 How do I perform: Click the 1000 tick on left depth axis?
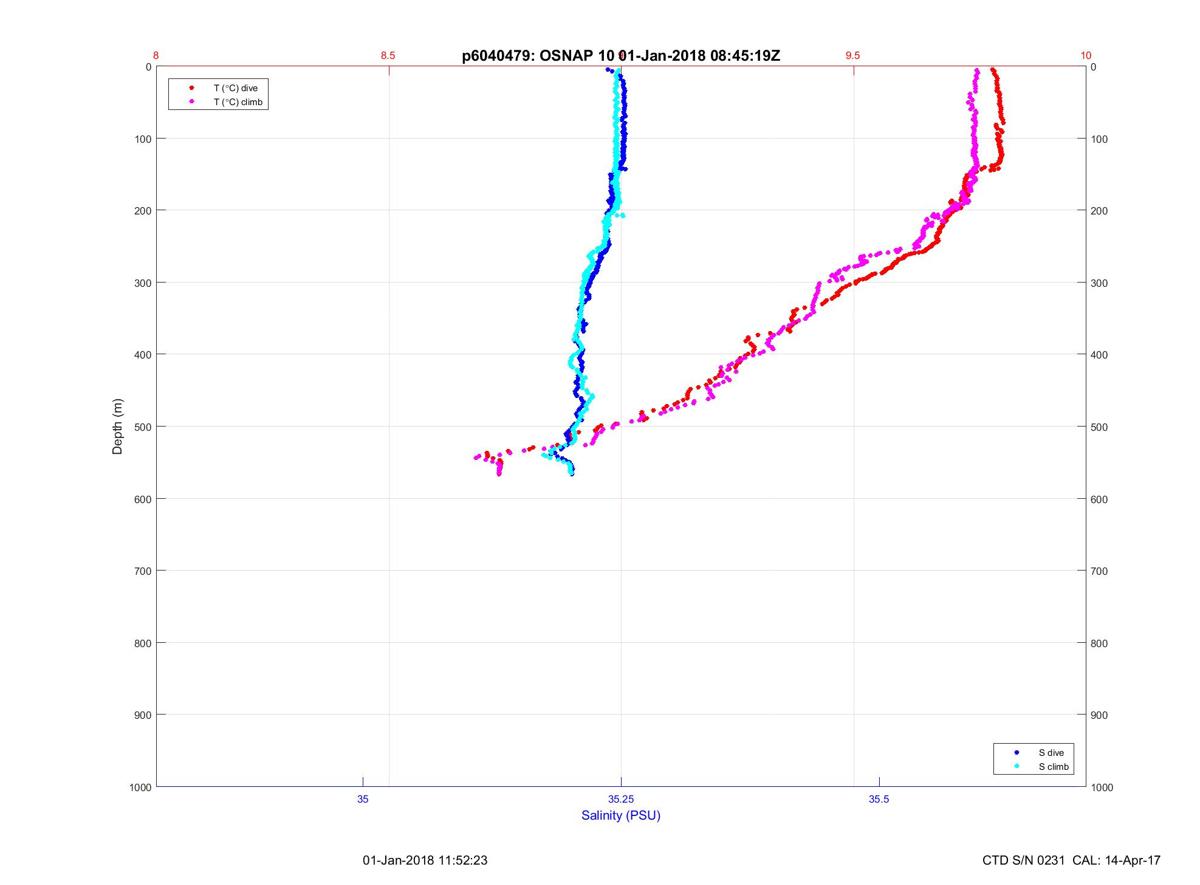[x=139, y=787]
